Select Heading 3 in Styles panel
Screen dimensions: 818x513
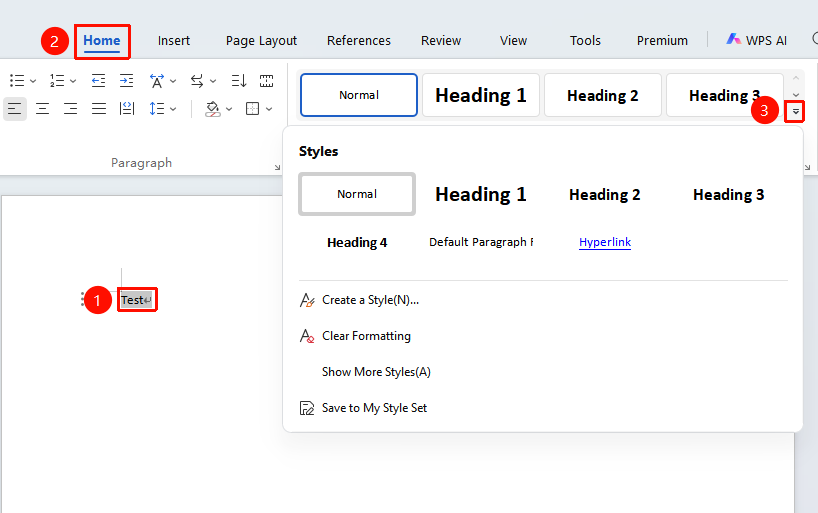(x=728, y=194)
